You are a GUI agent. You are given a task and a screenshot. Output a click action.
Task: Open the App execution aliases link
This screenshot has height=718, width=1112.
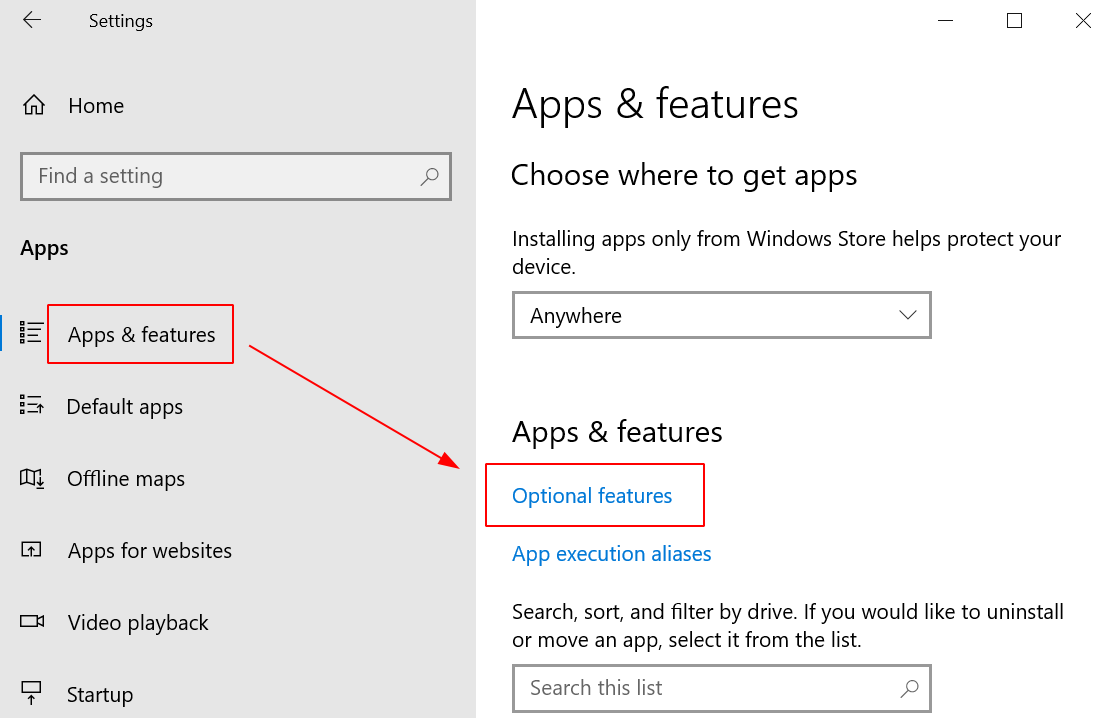pos(611,554)
